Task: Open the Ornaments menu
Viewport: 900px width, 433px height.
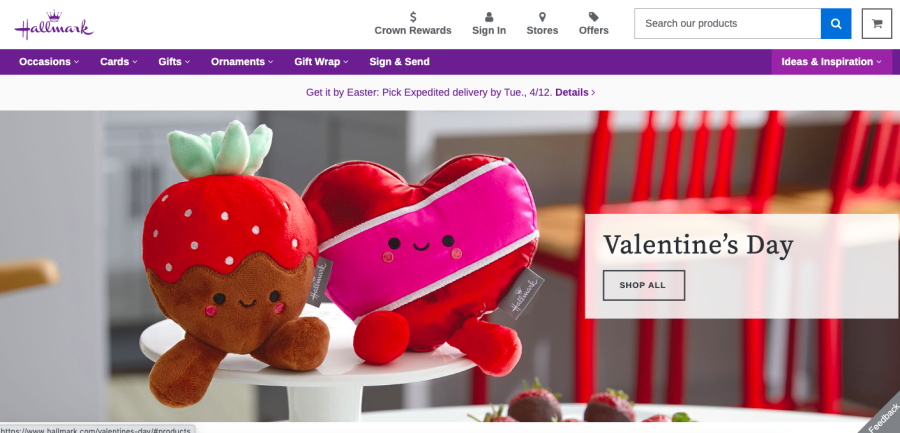Action: click(242, 61)
